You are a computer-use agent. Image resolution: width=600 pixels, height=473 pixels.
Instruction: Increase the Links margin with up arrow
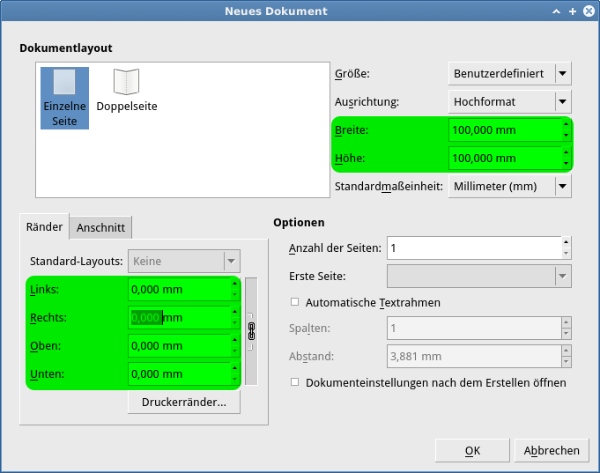[235, 284]
